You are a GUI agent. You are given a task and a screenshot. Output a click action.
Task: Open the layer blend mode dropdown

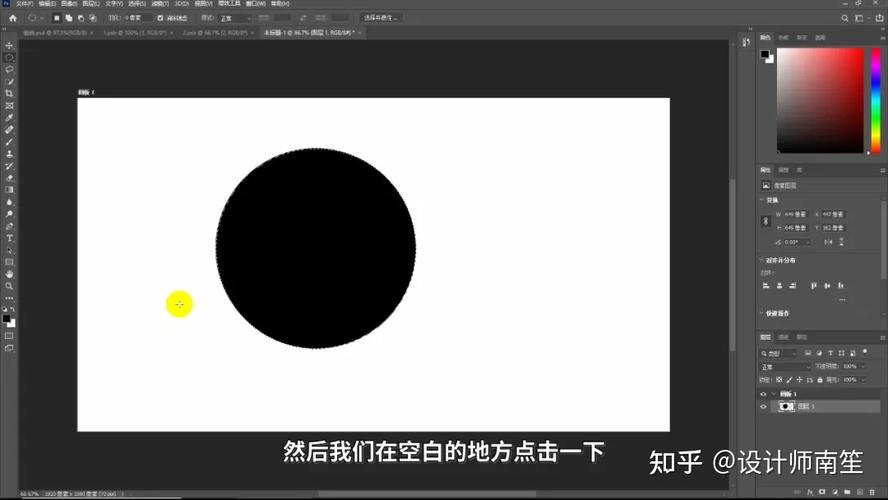click(x=785, y=367)
